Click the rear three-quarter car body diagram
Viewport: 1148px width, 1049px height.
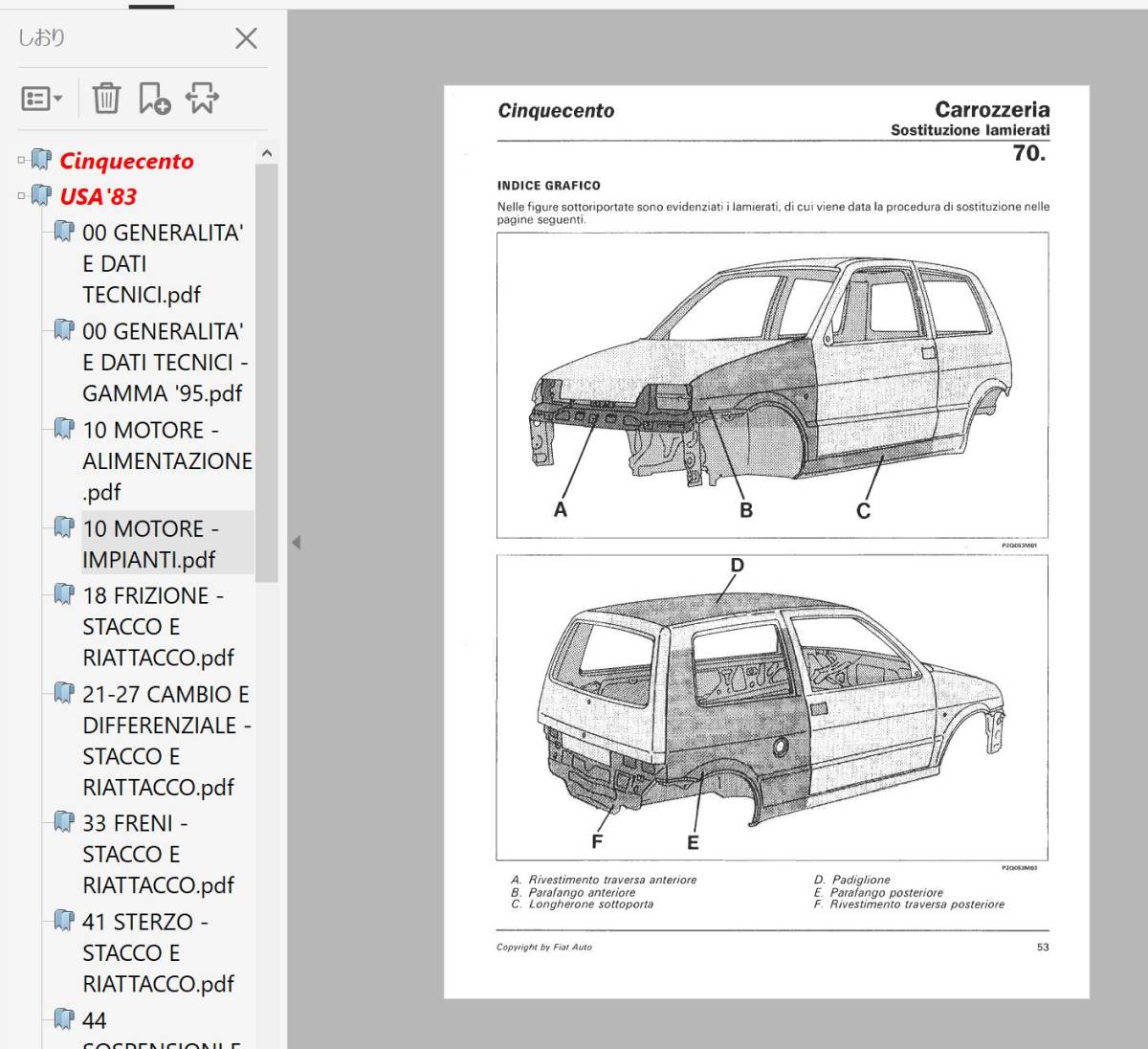click(772, 707)
